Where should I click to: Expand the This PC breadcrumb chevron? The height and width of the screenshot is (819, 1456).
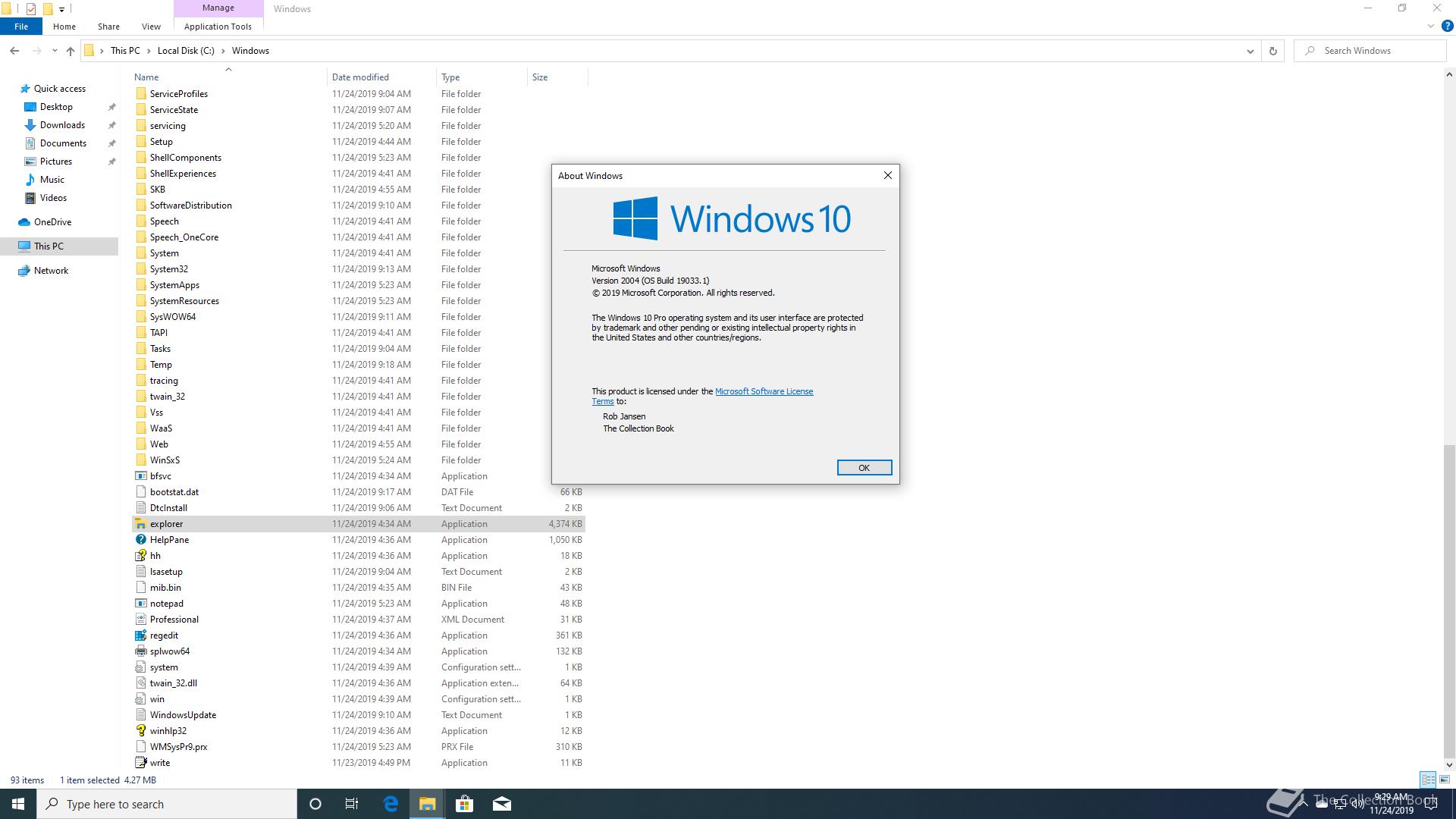[x=149, y=51]
